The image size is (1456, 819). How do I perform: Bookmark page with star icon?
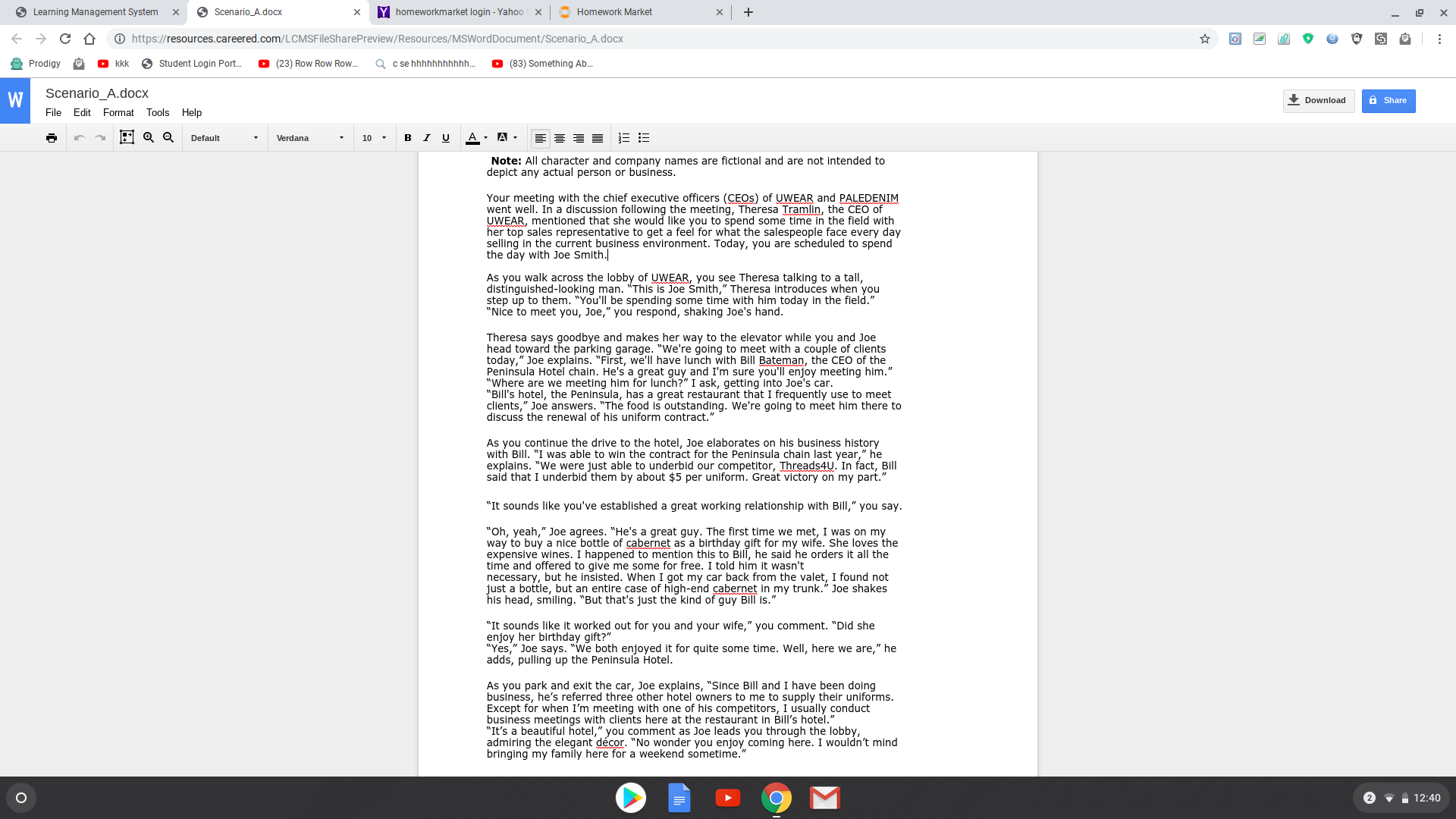(x=1205, y=39)
